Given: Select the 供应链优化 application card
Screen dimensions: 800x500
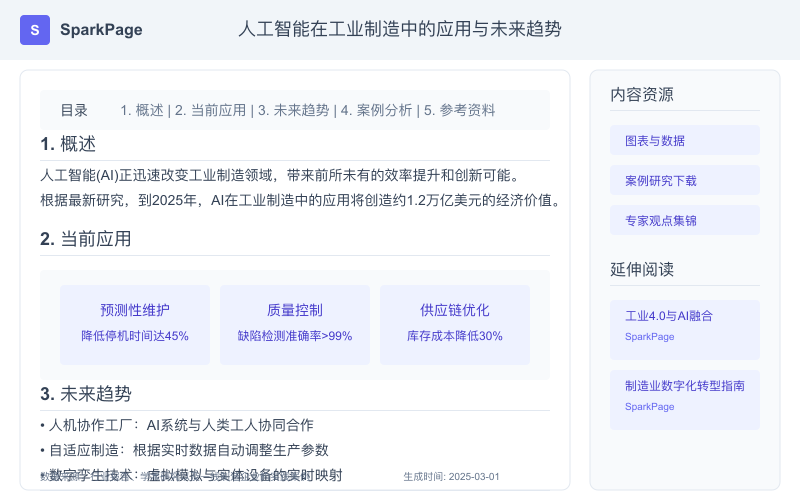Looking at the screenshot, I should click(455, 325).
